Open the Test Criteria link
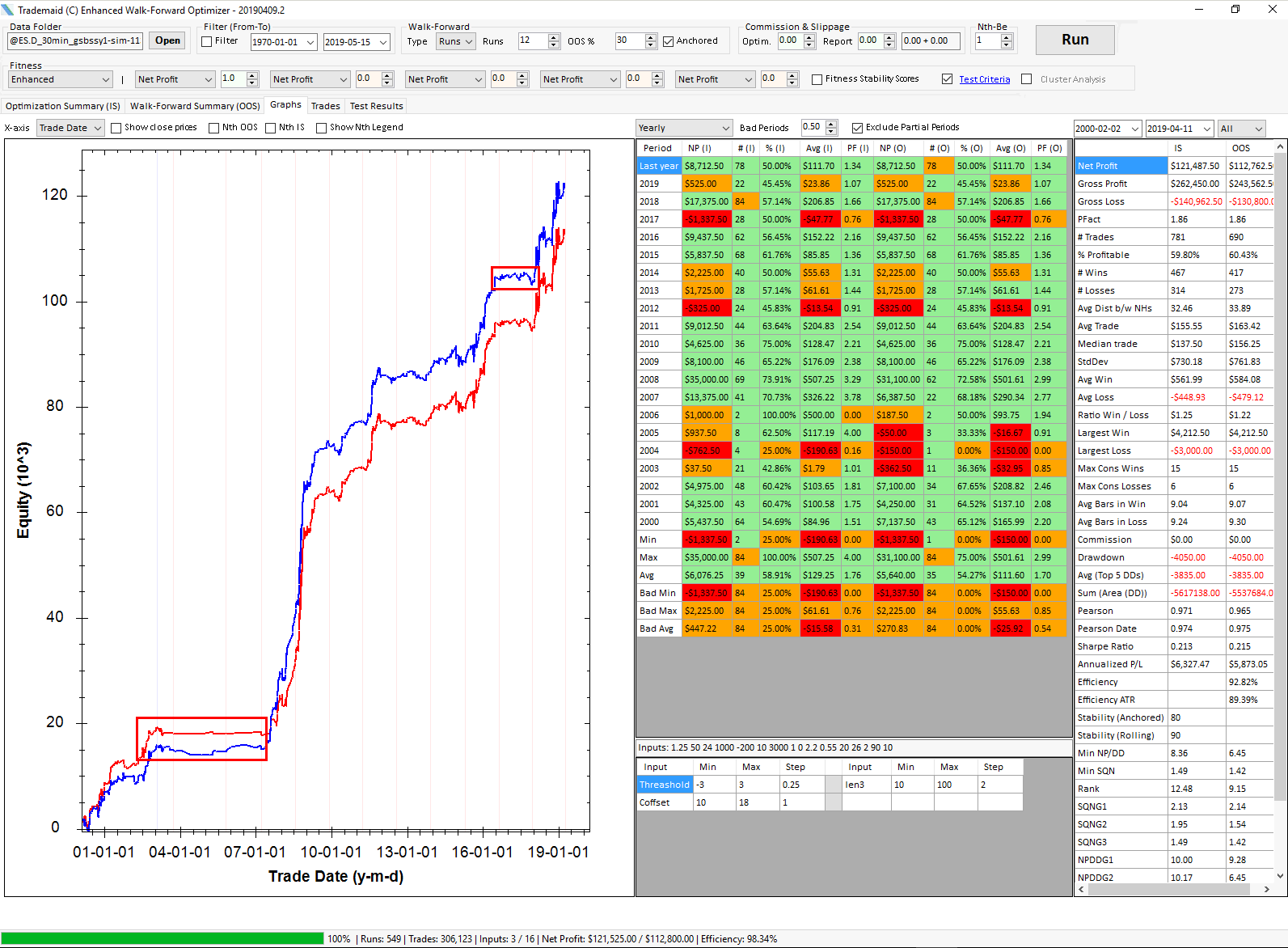Image resolution: width=1288 pixels, height=948 pixels. click(x=984, y=79)
